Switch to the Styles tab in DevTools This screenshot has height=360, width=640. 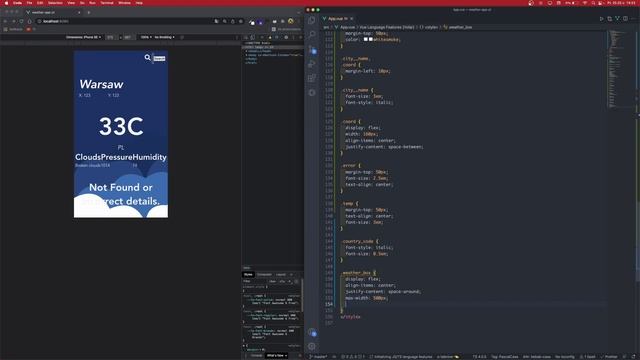(248, 274)
